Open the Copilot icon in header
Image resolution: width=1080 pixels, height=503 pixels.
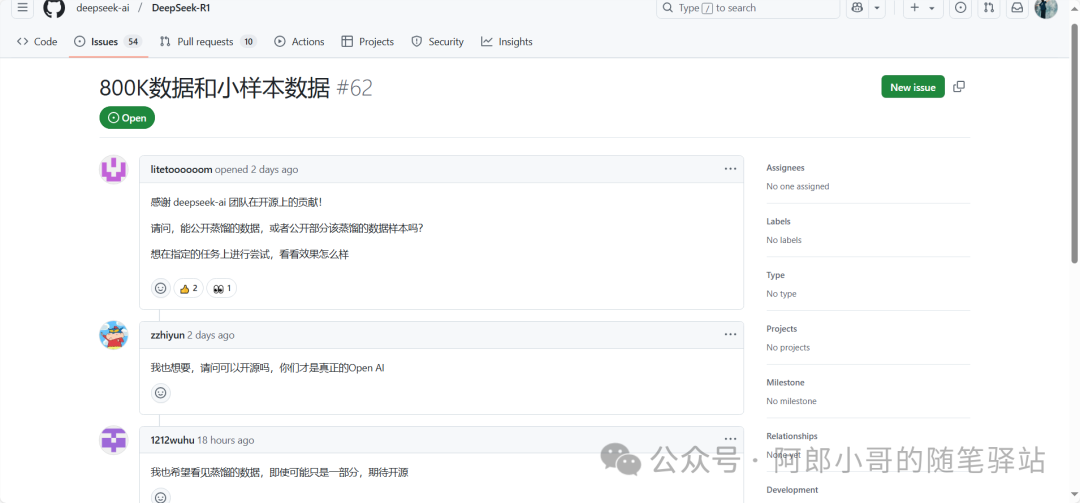point(857,8)
